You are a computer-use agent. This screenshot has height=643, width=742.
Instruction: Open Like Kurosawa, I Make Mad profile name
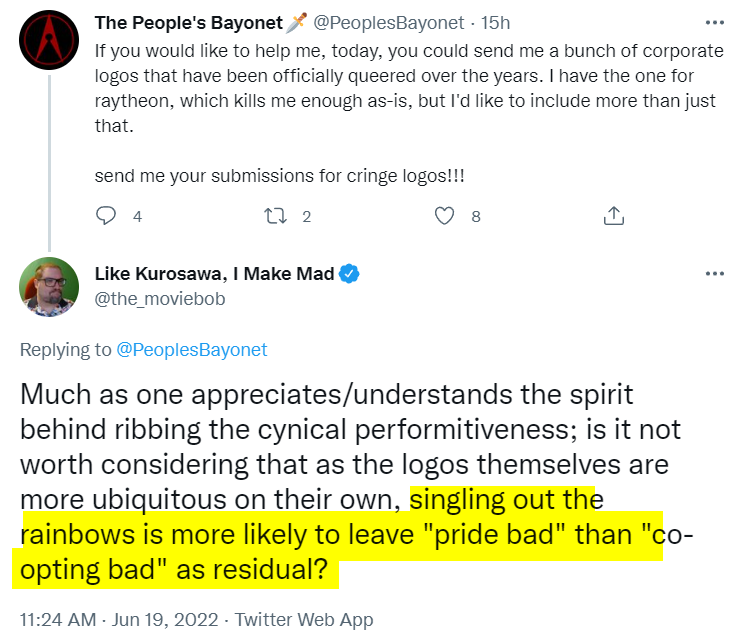point(214,274)
